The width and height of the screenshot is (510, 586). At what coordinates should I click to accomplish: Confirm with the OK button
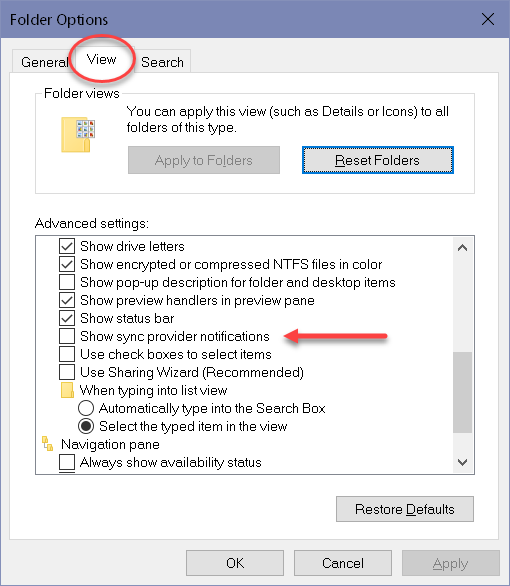(235, 563)
